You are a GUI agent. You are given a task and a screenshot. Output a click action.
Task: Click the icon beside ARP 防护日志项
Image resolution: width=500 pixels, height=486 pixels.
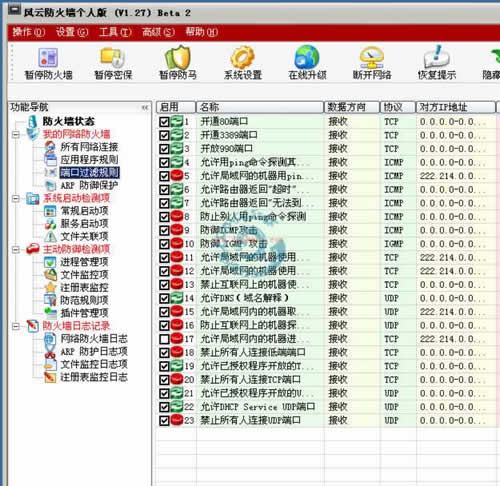tap(50, 352)
